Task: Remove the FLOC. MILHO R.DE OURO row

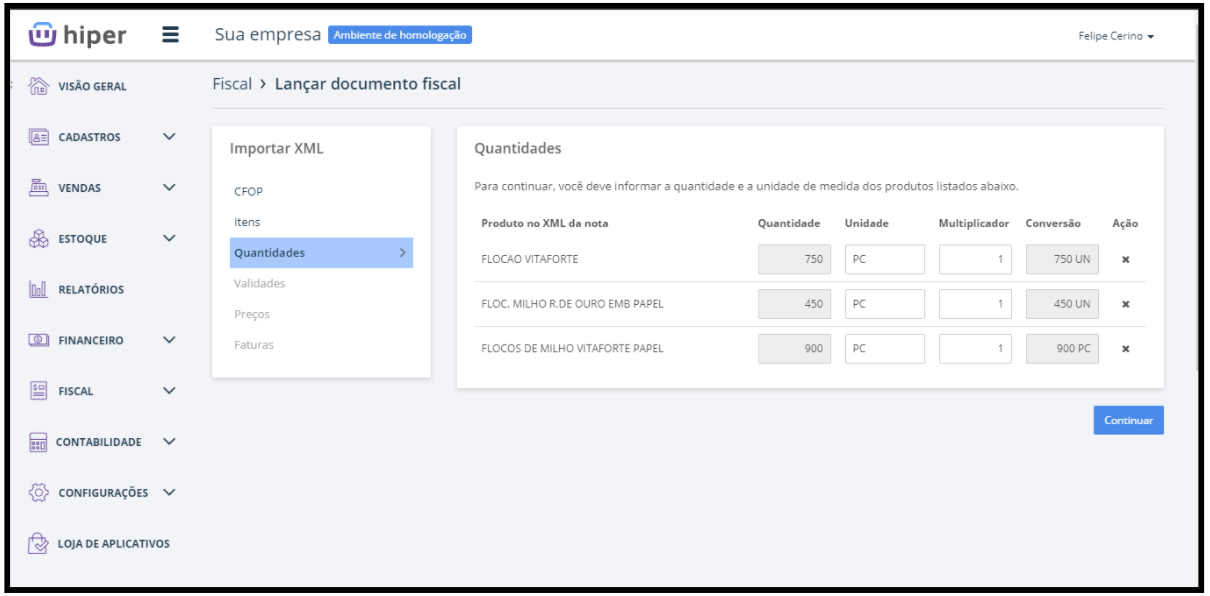Action: click(1125, 304)
